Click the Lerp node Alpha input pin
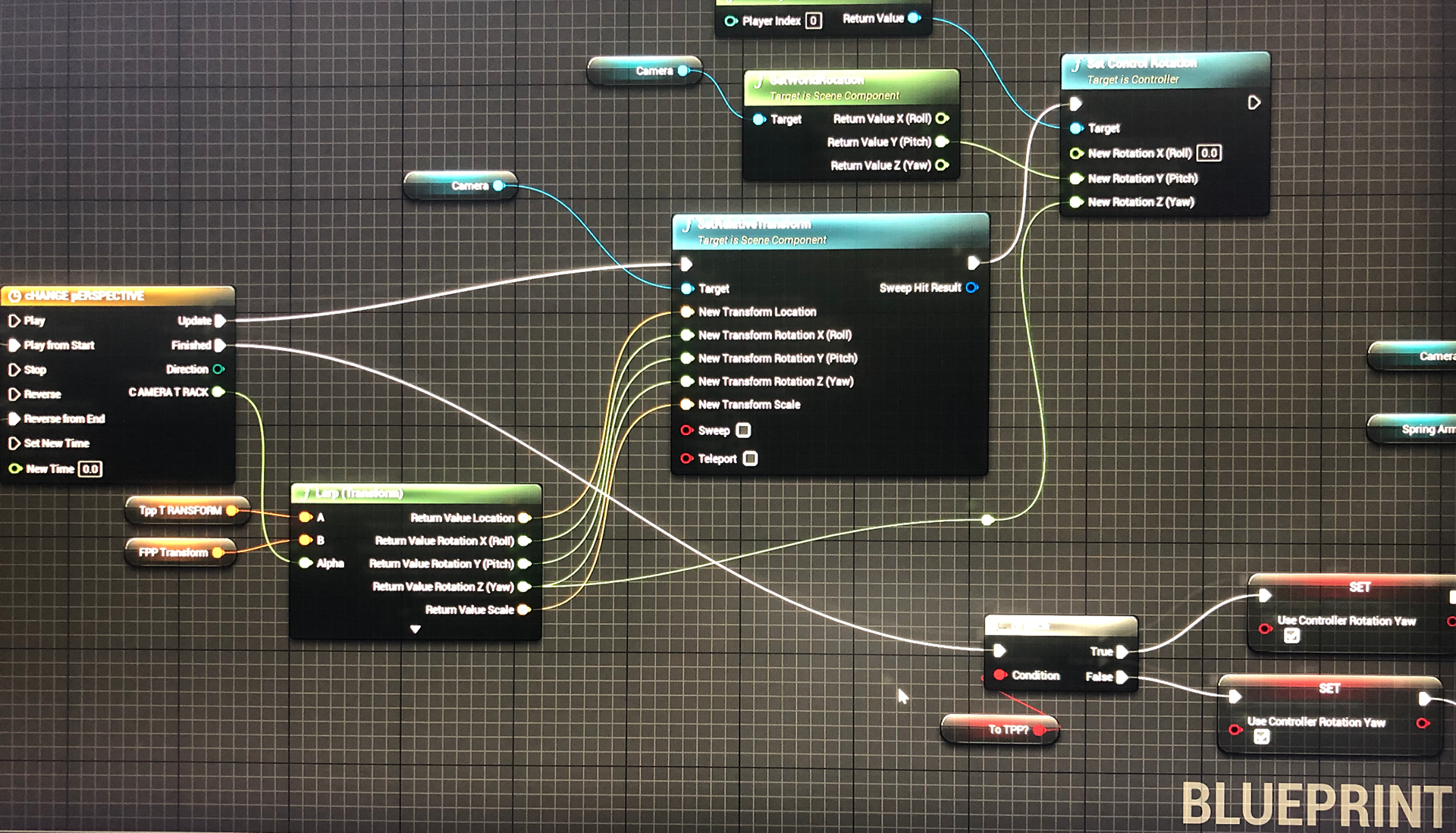Viewport: 1456px width, 833px height. pyautogui.click(x=306, y=563)
